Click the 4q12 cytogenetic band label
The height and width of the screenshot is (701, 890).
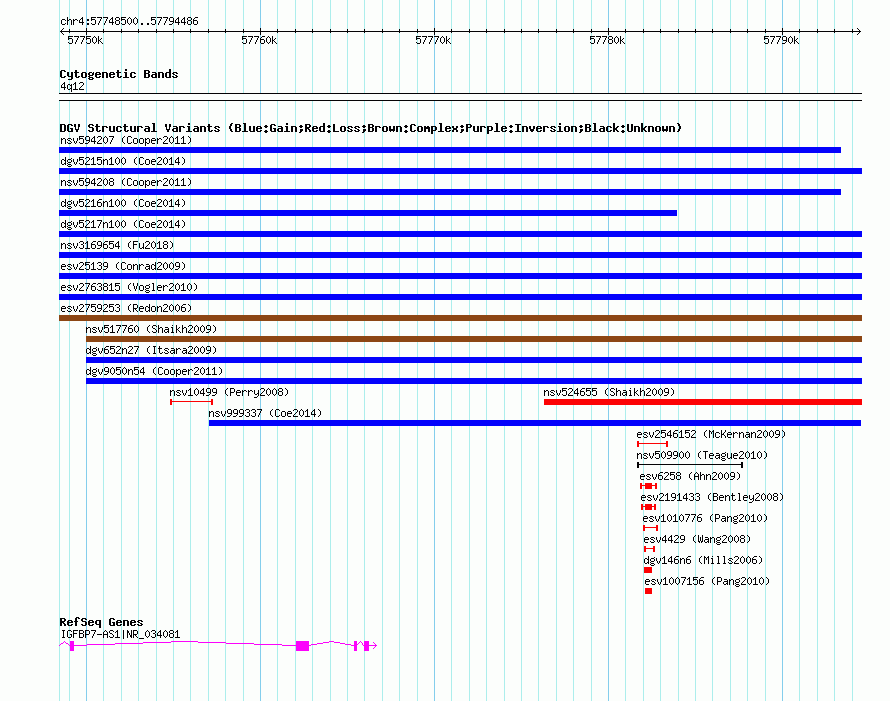point(72,86)
